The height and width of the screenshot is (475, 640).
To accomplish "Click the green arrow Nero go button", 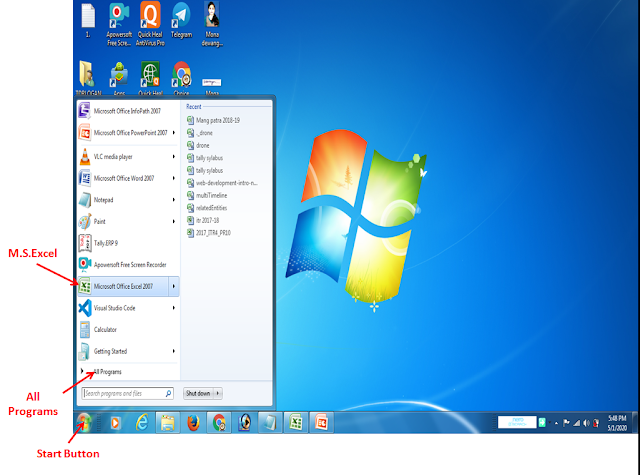I will pos(542,422).
